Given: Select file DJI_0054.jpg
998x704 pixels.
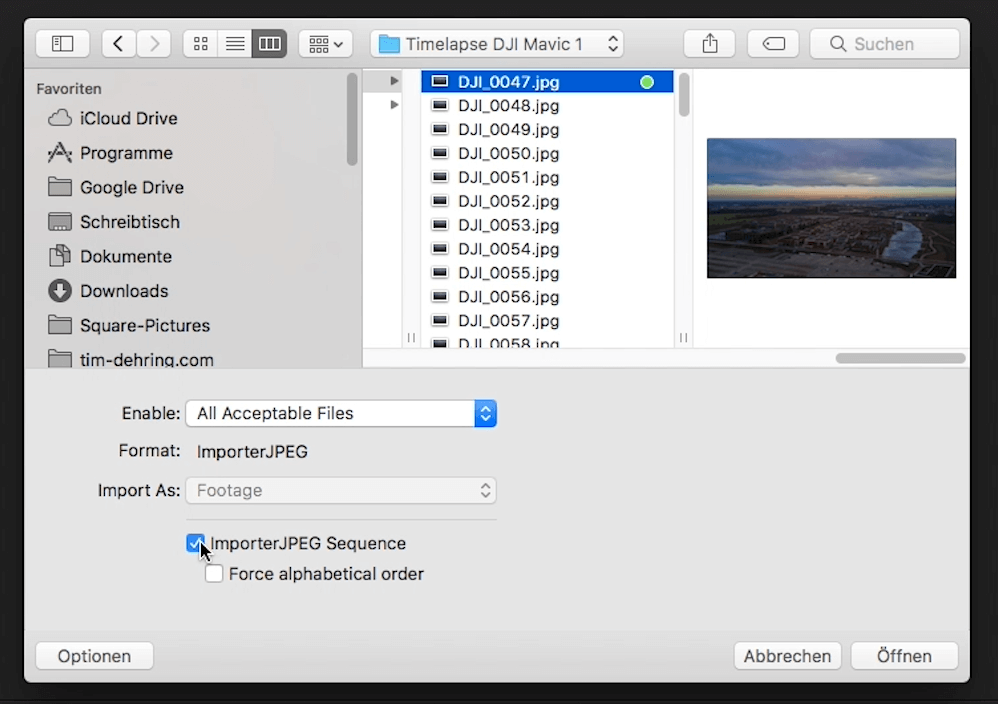Looking at the screenshot, I should click(x=547, y=249).
